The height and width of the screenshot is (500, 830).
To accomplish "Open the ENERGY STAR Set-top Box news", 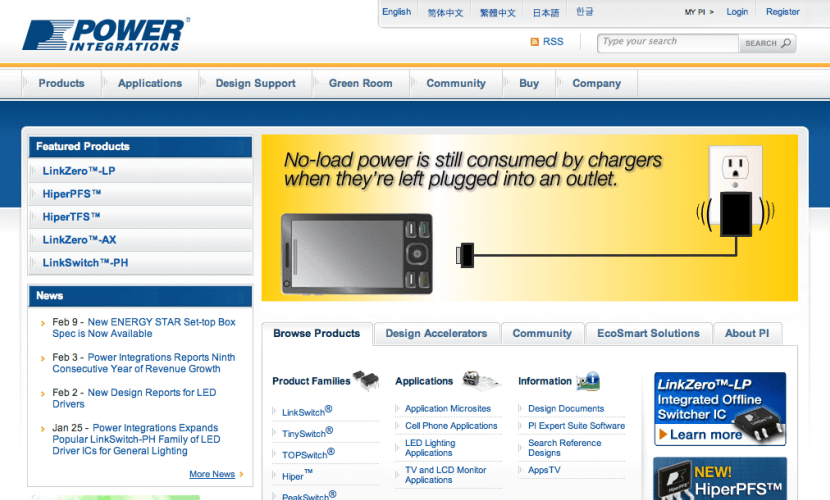I will (144, 328).
